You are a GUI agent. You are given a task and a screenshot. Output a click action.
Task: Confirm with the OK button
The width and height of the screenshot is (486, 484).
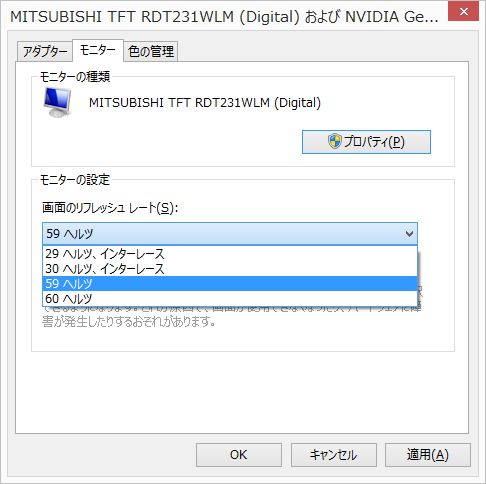click(x=239, y=455)
